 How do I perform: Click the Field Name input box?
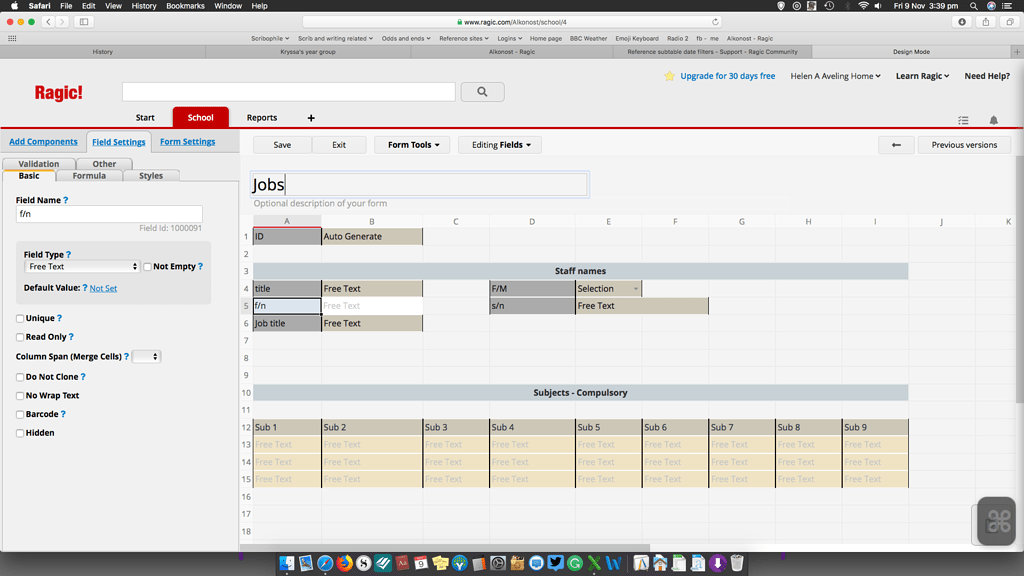109,214
